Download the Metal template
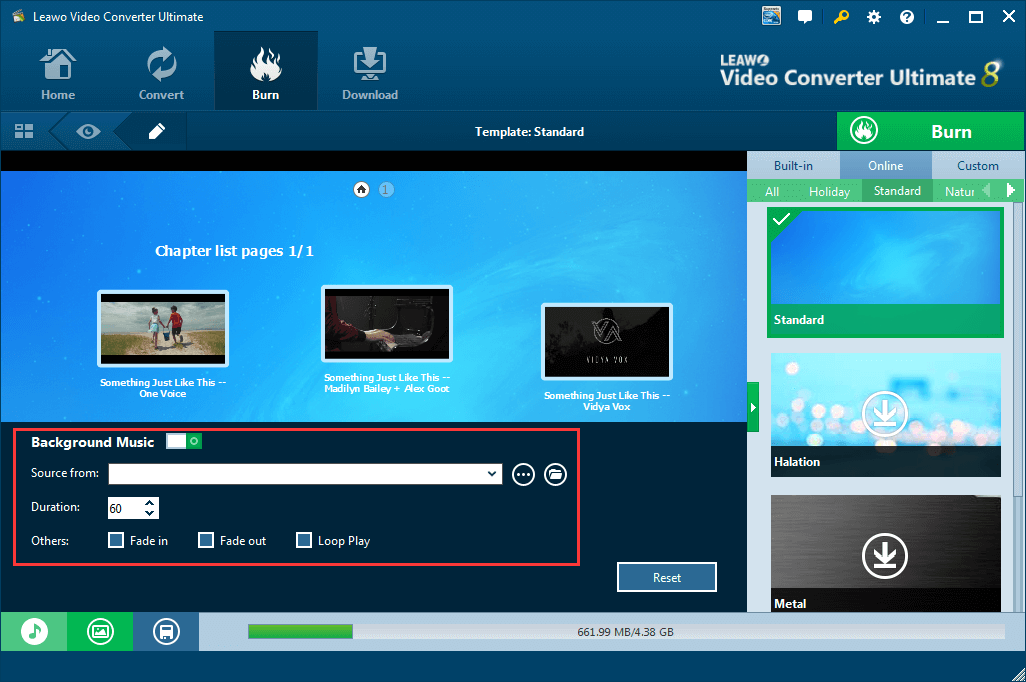 [x=885, y=556]
